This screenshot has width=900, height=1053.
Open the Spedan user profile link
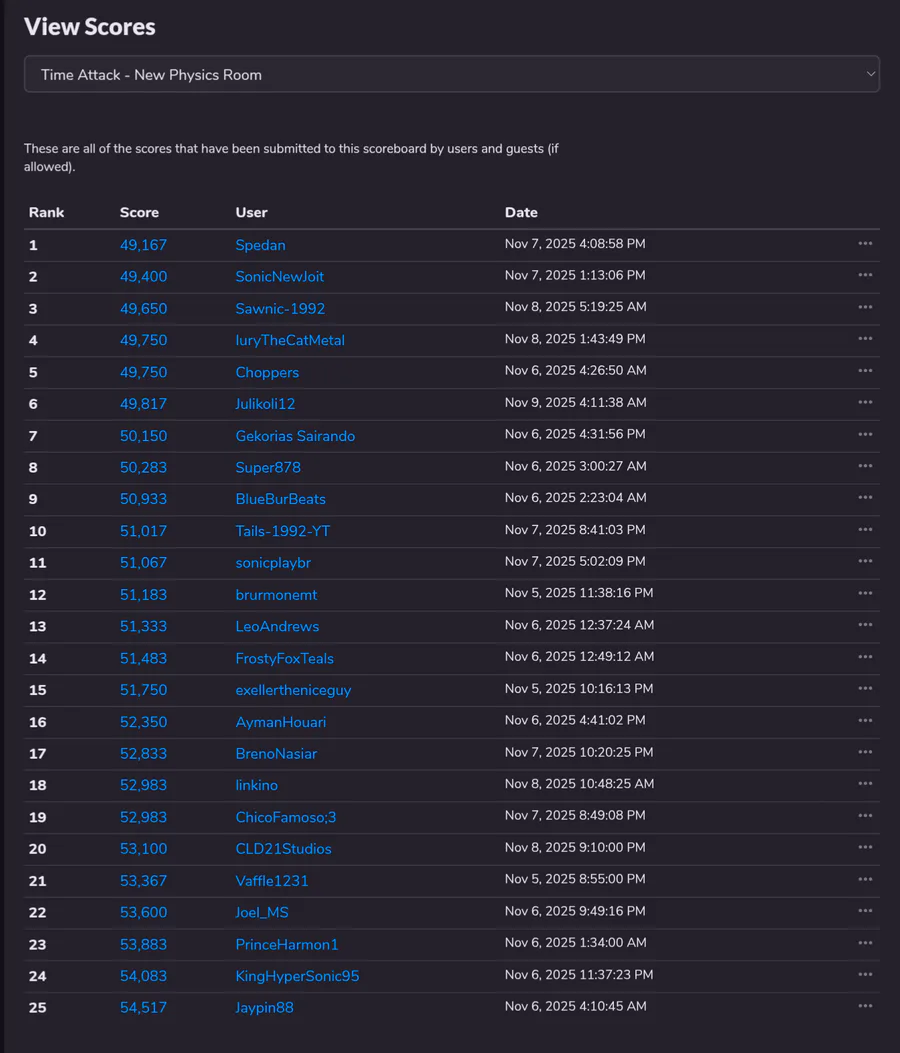(x=260, y=245)
